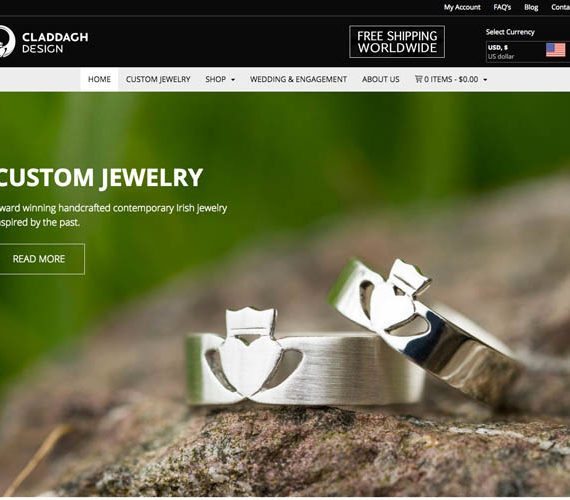Screen dimensions: 570x500
Task: Expand the cart items dropdown arrow
Action: [485, 80]
